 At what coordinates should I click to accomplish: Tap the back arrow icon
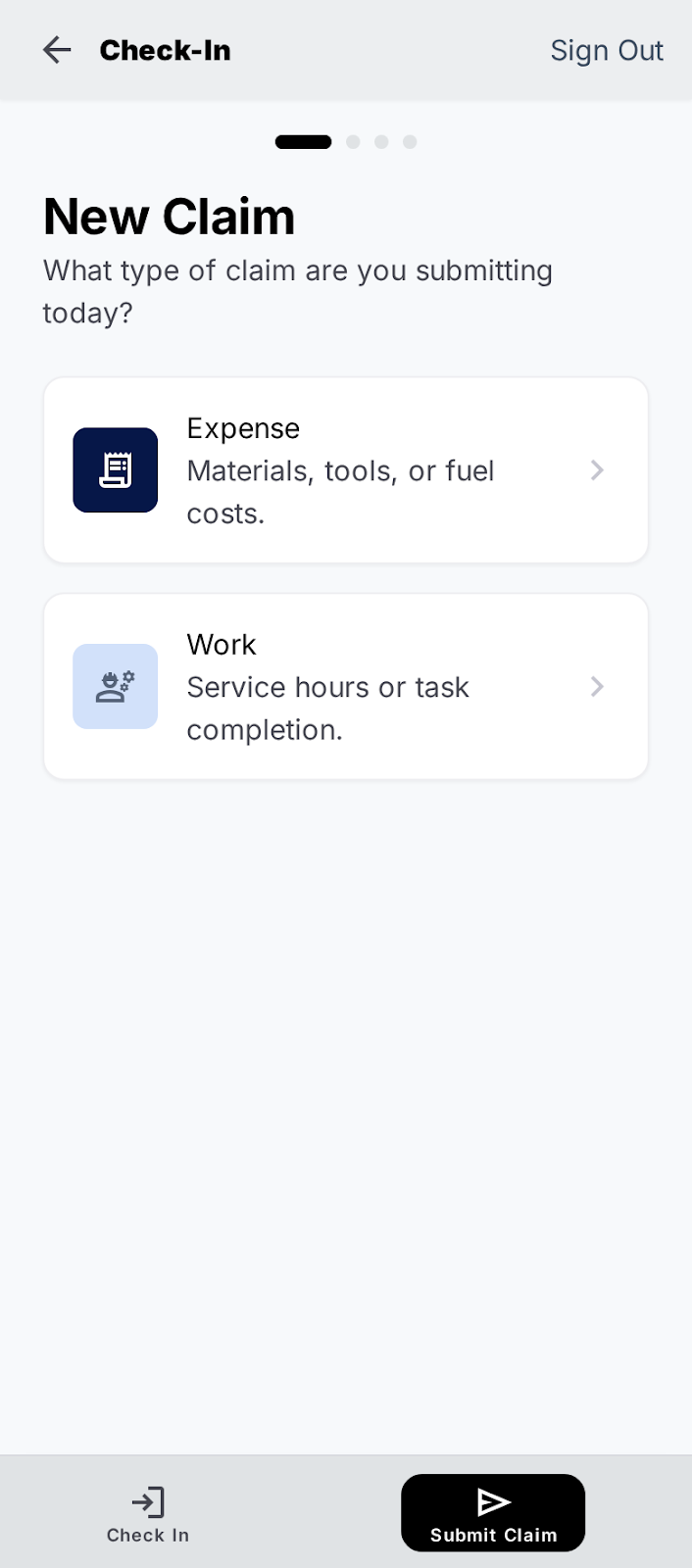pos(57,50)
